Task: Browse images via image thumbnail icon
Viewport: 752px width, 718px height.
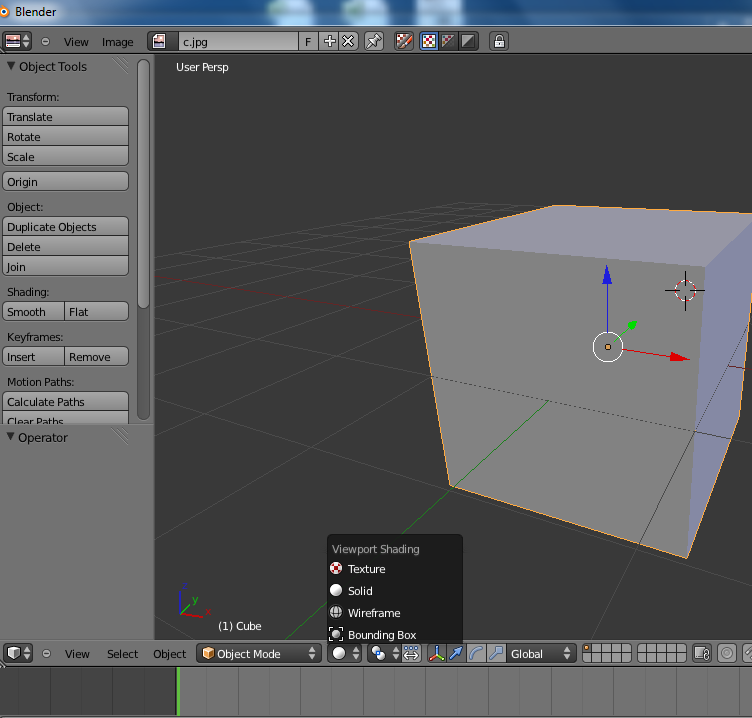Action: [x=160, y=41]
